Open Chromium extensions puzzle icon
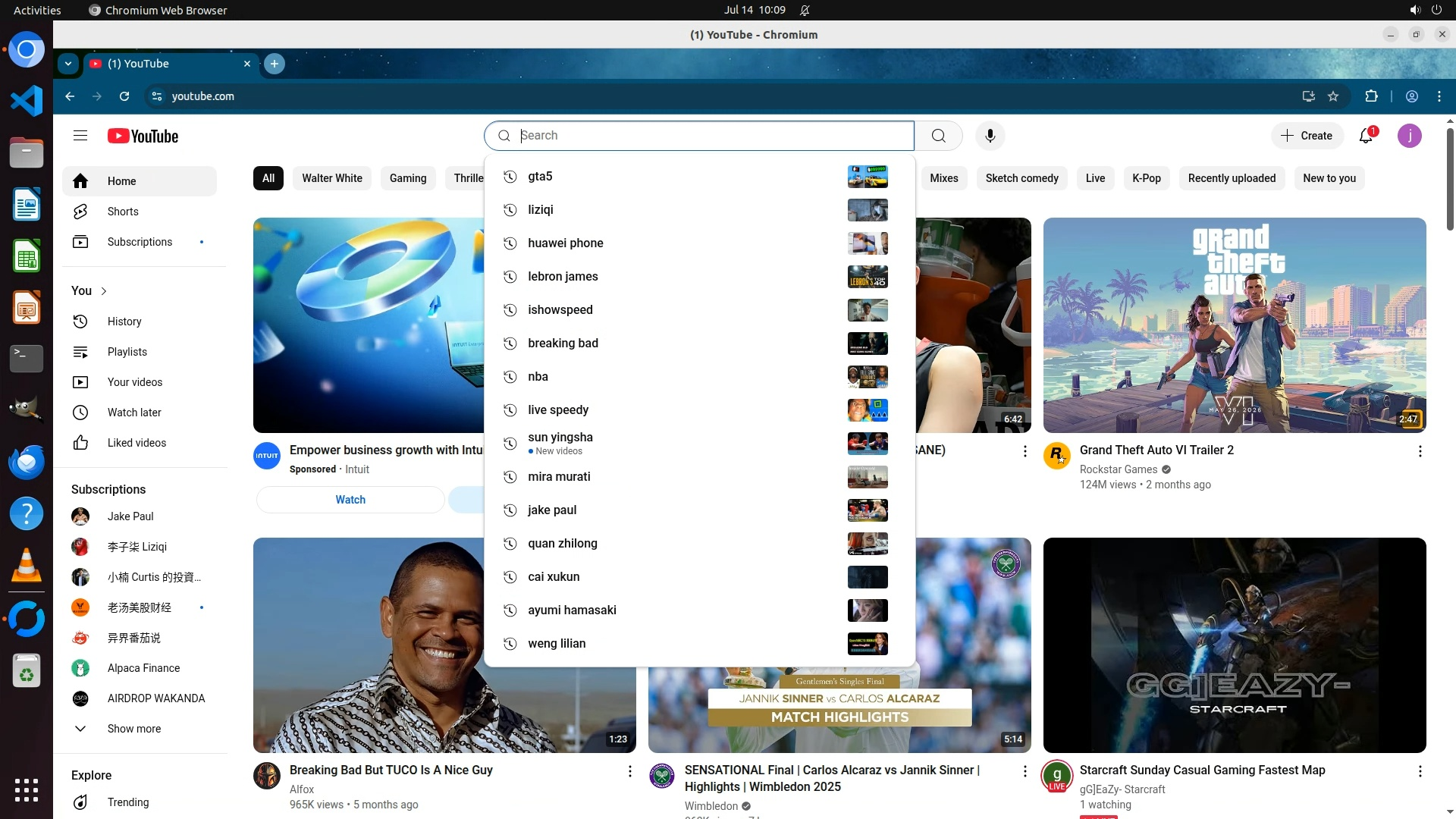Screen dimensions: 1456x819 tap(1371, 96)
